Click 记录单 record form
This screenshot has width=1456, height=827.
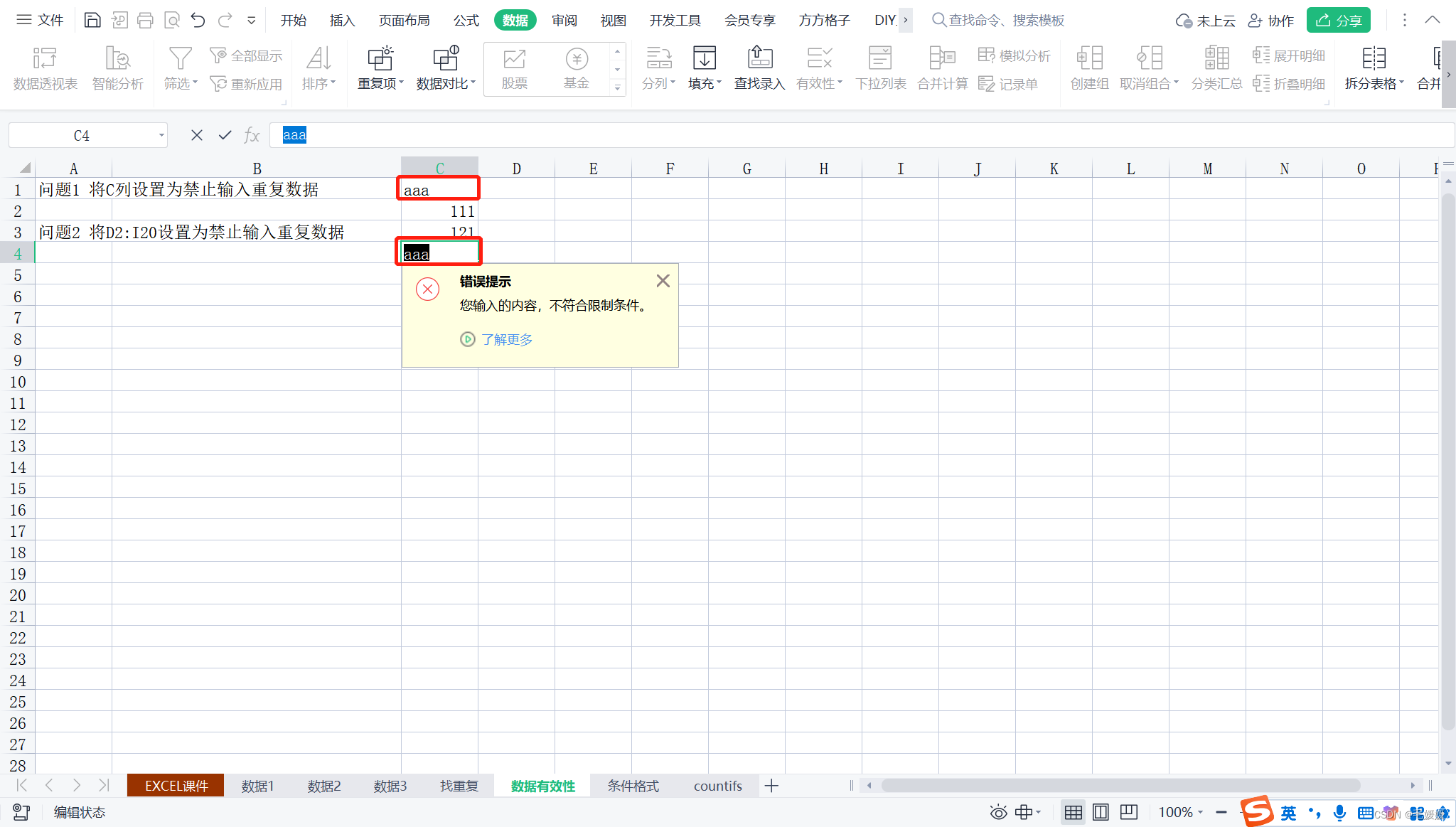1008,84
